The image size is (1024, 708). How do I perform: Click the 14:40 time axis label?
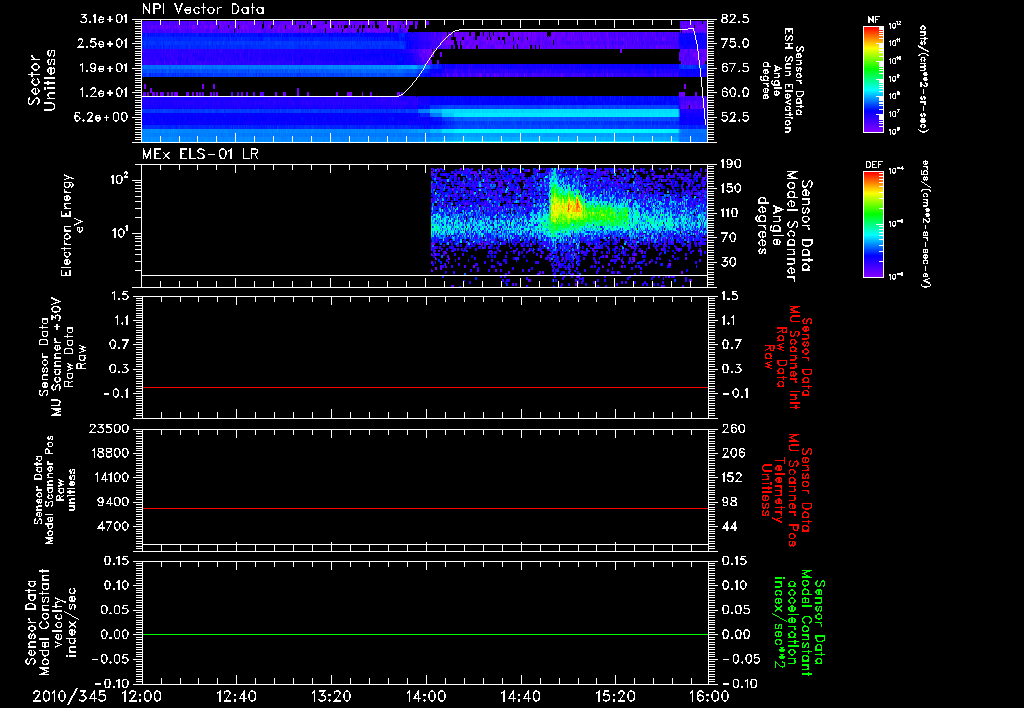point(520,696)
